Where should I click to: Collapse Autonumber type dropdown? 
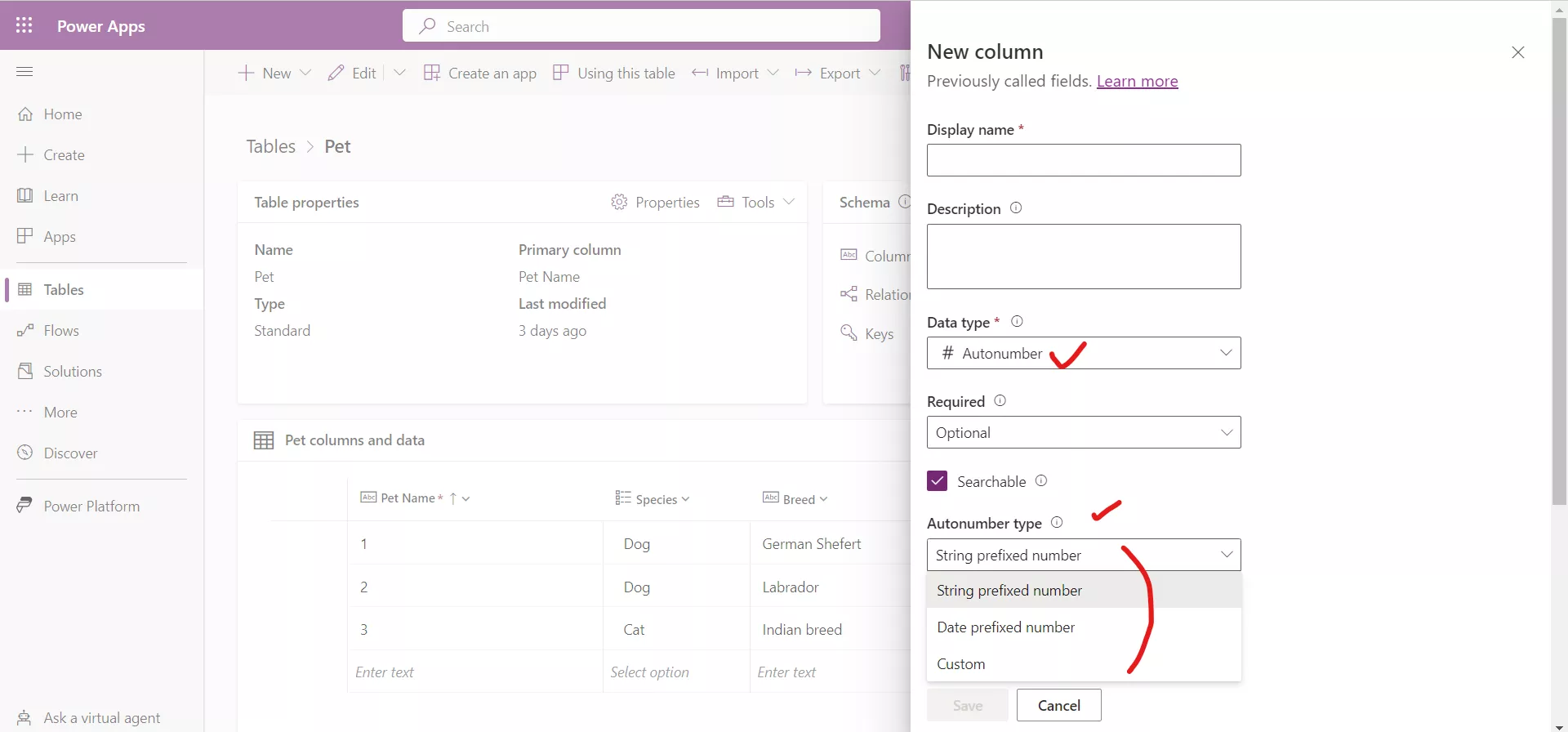(1084, 555)
